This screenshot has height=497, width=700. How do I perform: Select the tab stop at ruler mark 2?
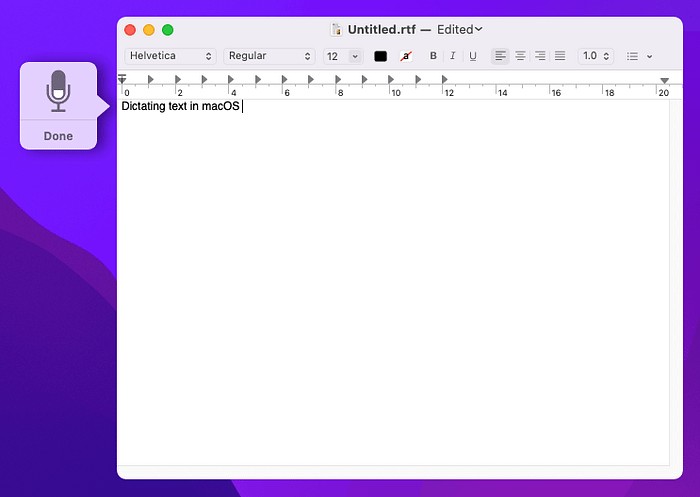point(178,79)
